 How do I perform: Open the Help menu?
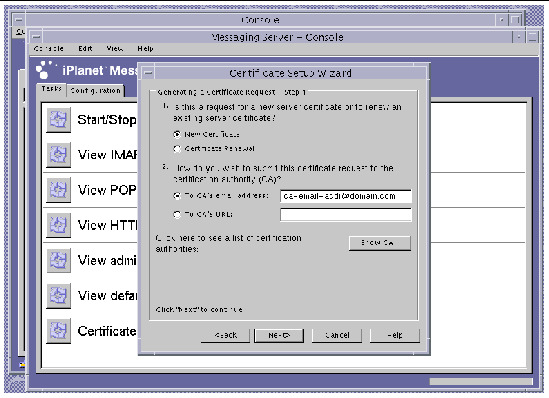pos(145,49)
